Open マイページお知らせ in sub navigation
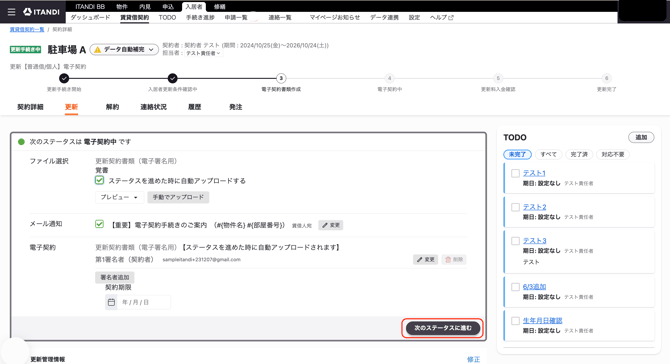The image size is (670, 364). (335, 18)
